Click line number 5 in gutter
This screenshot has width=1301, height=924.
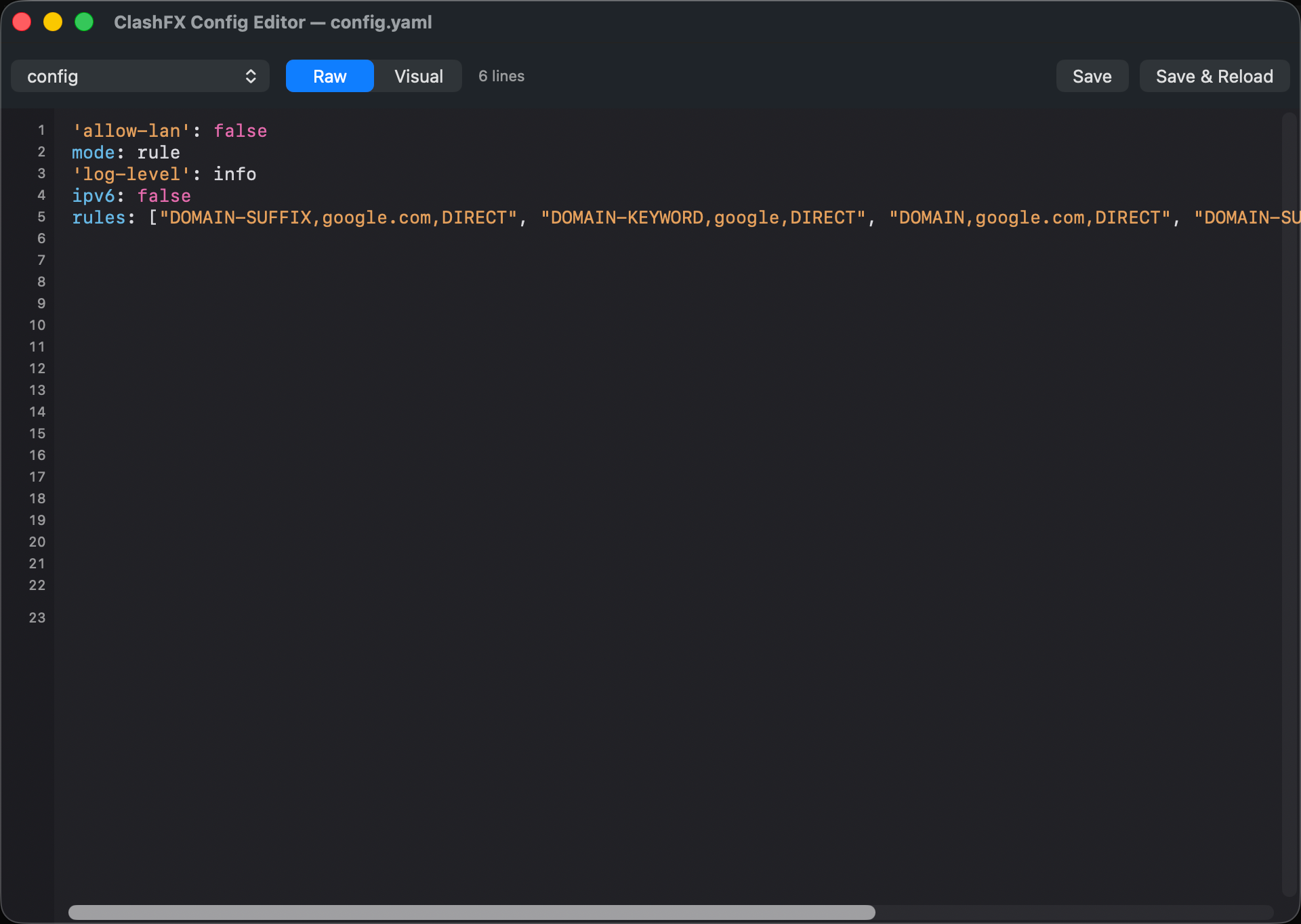41,217
